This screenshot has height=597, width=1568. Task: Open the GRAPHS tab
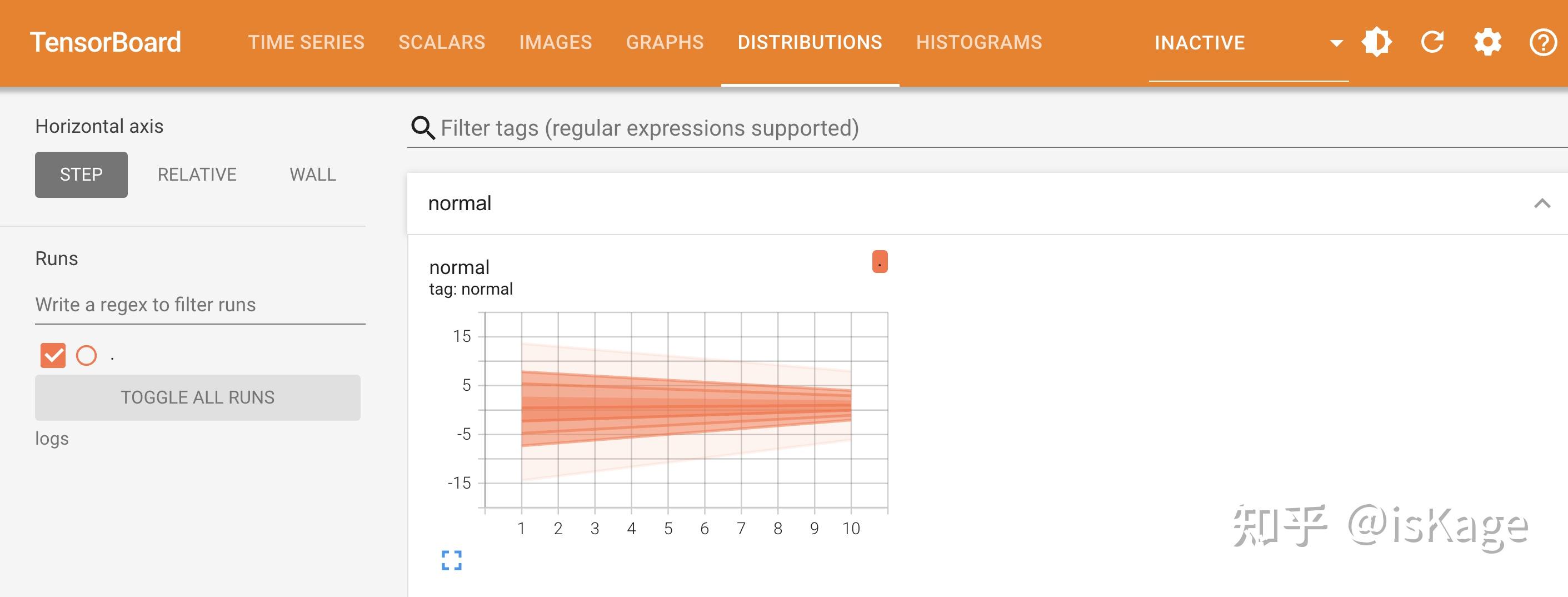pos(665,42)
